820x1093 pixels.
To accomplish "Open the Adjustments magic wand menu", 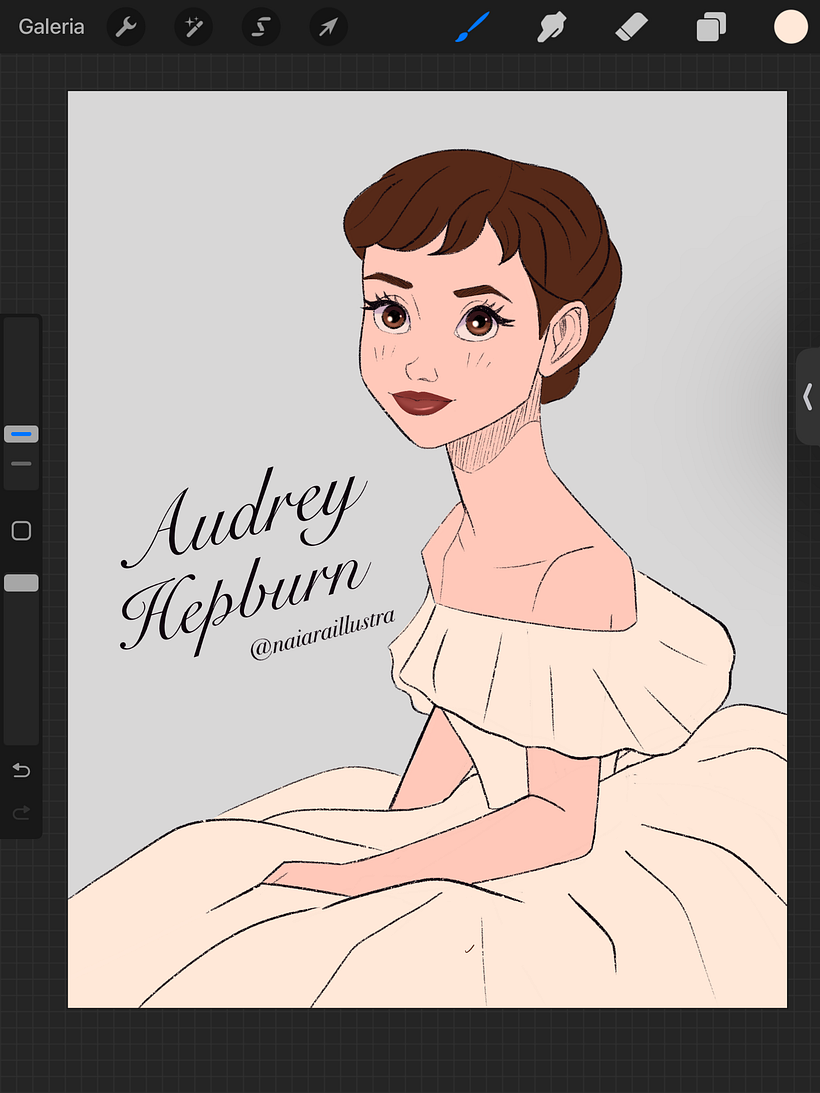I will 193,27.
